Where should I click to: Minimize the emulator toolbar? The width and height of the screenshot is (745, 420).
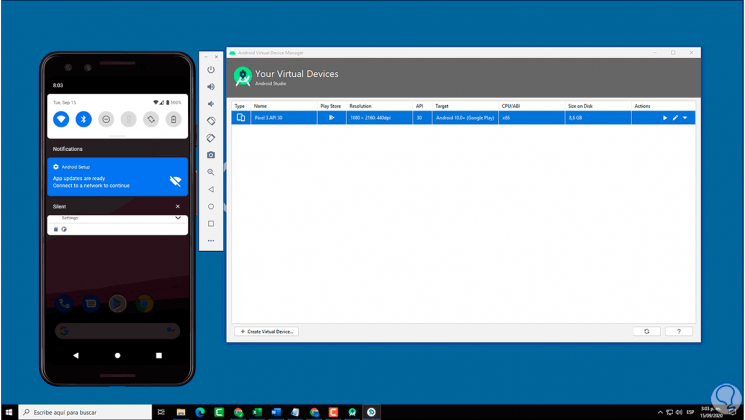click(x=206, y=57)
